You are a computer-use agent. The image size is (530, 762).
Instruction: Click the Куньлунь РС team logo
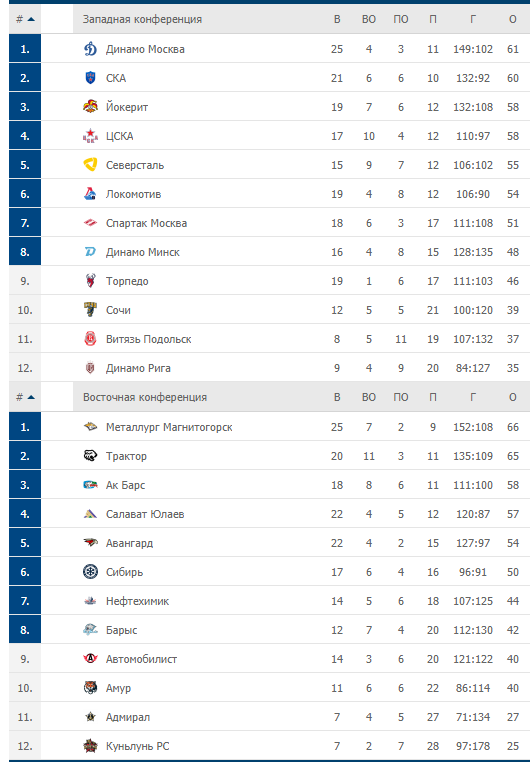pos(90,746)
